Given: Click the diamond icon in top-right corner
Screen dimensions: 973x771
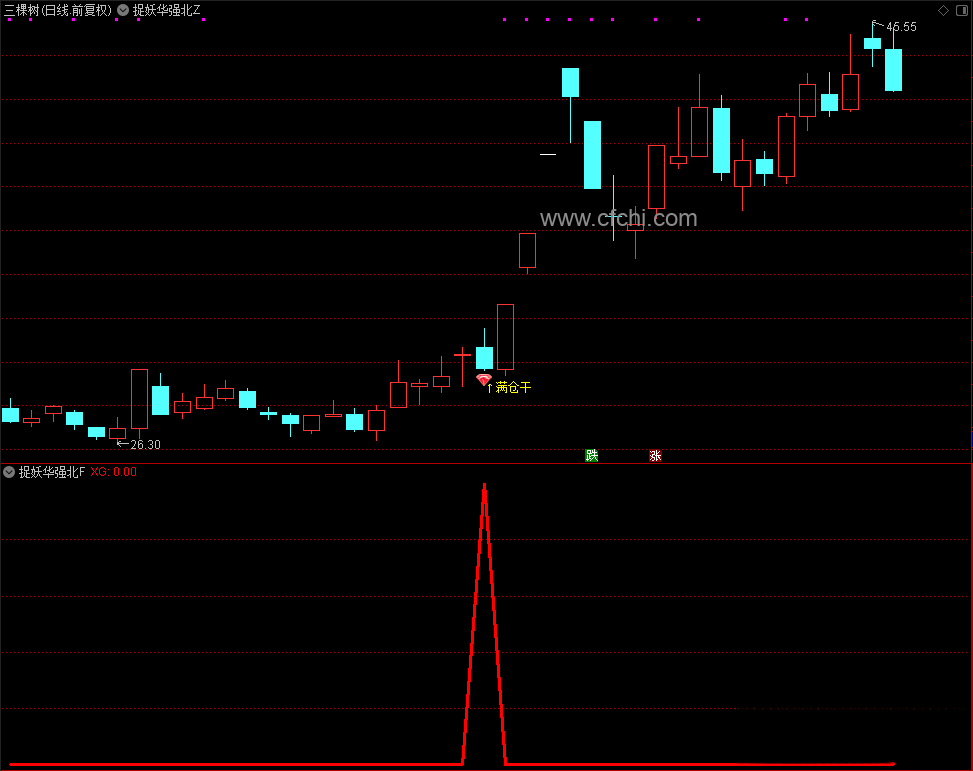Looking at the screenshot, I should click(x=943, y=10).
